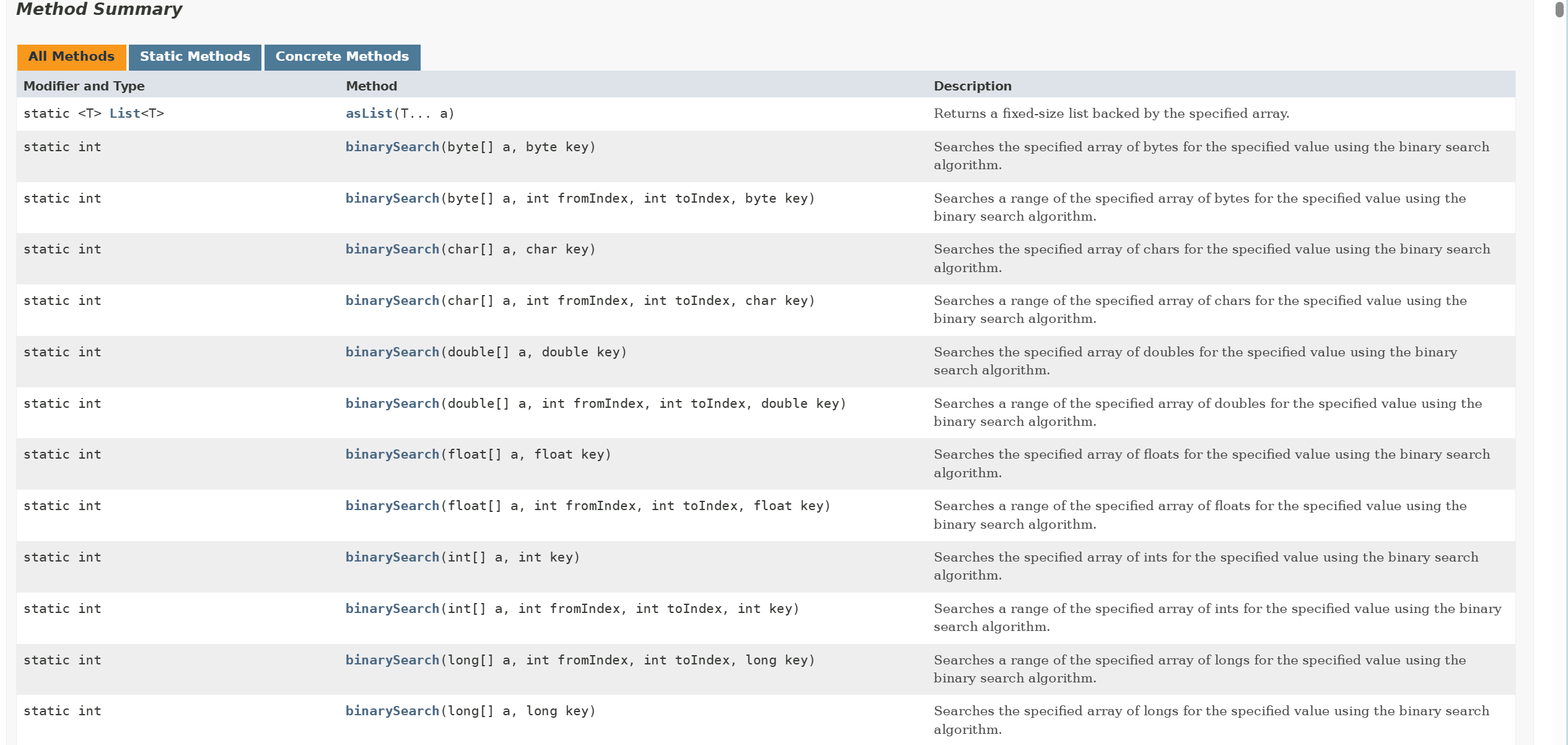Screen dimensions: 1568x745
Task: Open binarySearch(double[] a, double key) link
Action: tap(392, 352)
